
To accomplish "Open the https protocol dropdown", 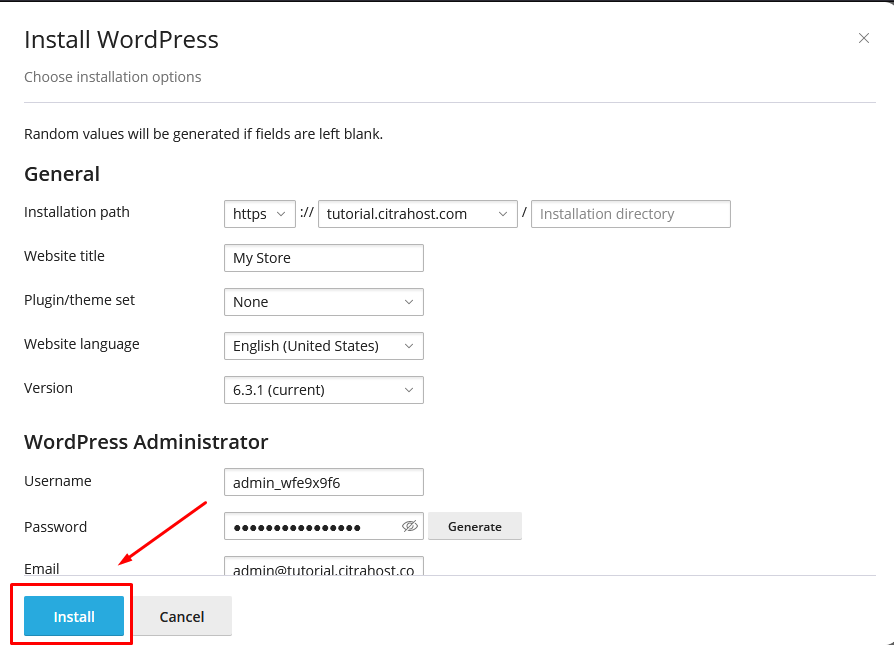I will coord(259,214).
